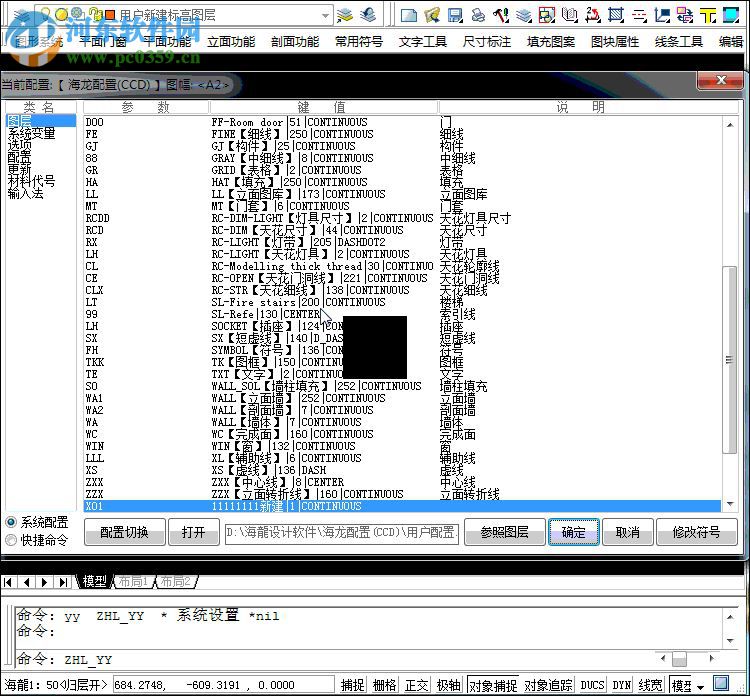Switch to the 布局1 tab
Screen dimensions: 750x696
[133, 582]
